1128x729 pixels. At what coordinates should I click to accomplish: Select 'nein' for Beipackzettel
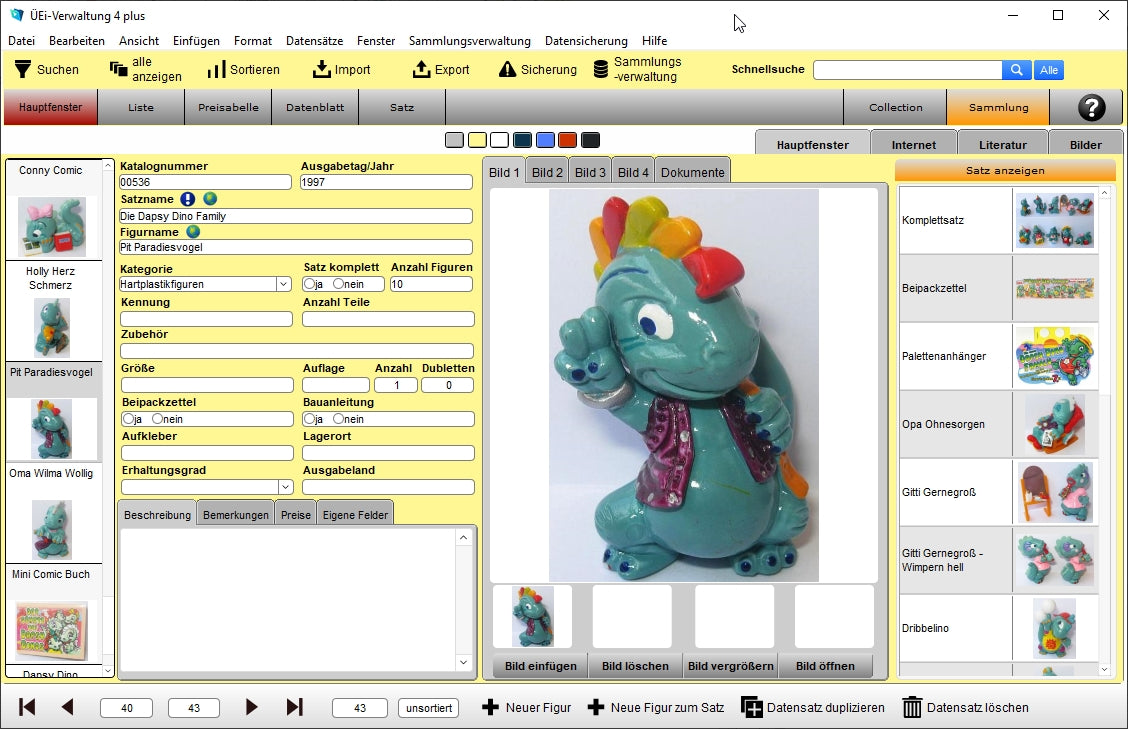pos(158,419)
